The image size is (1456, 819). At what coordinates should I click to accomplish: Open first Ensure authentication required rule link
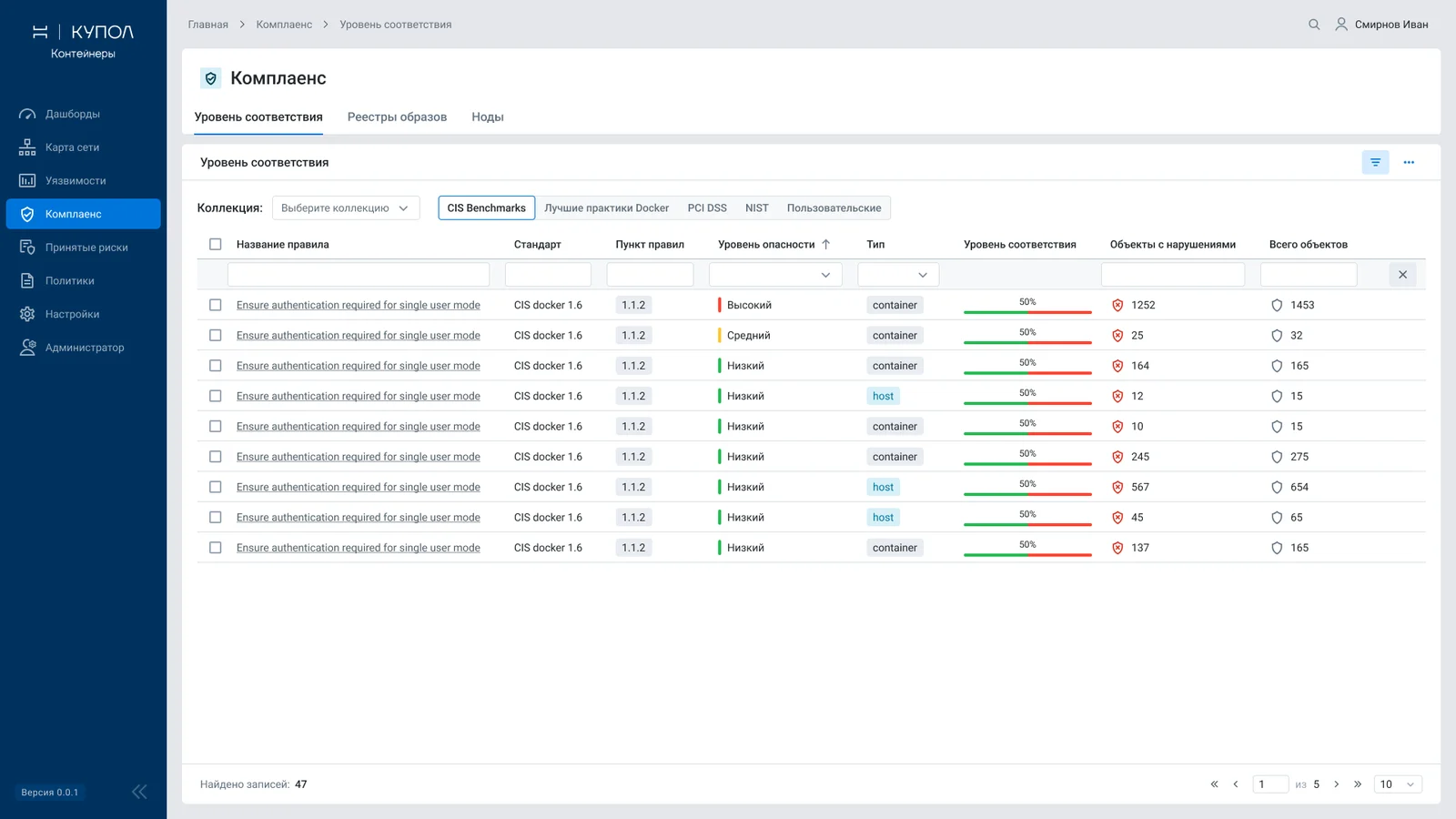click(359, 305)
